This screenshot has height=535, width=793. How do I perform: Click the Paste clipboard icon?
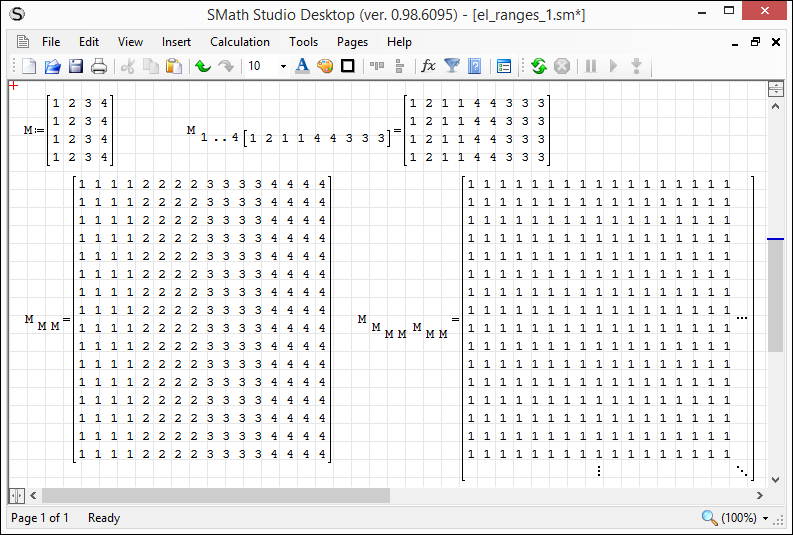[x=174, y=66]
